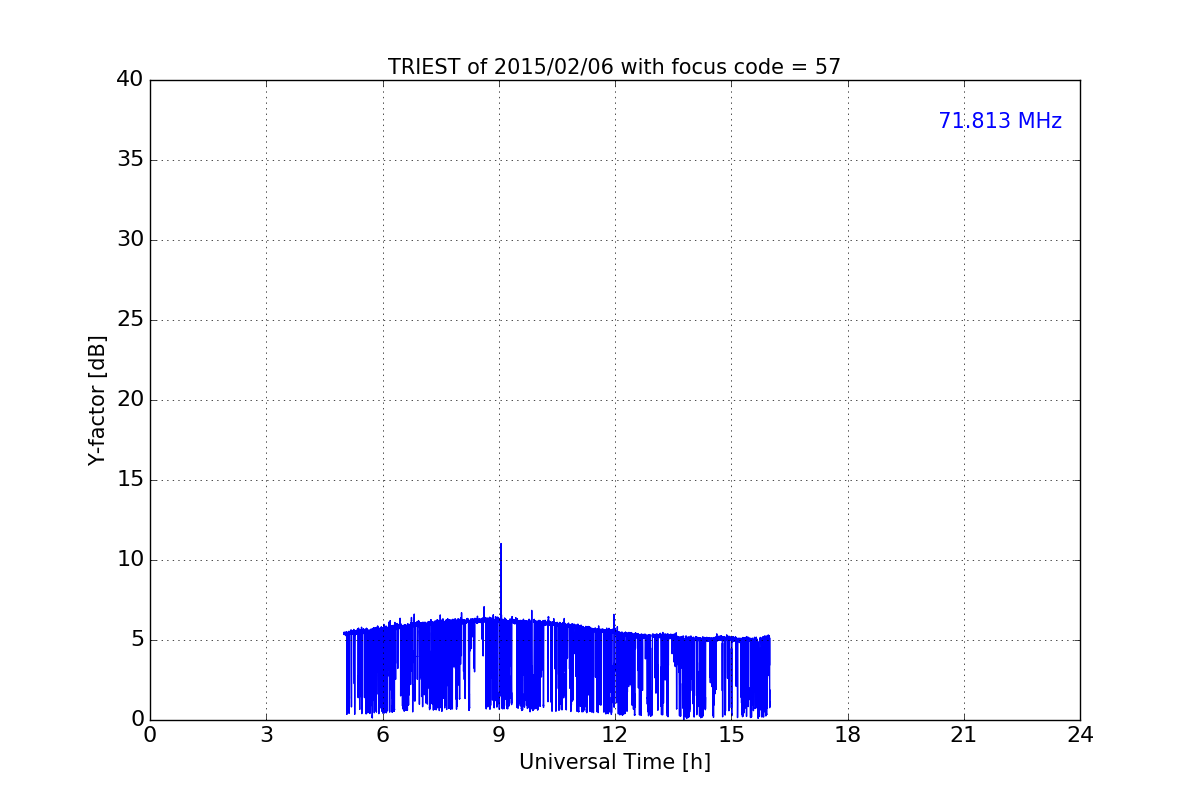Click x-axis tick label '3'
This screenshot has height=800, width=1200.
point(266,735)
